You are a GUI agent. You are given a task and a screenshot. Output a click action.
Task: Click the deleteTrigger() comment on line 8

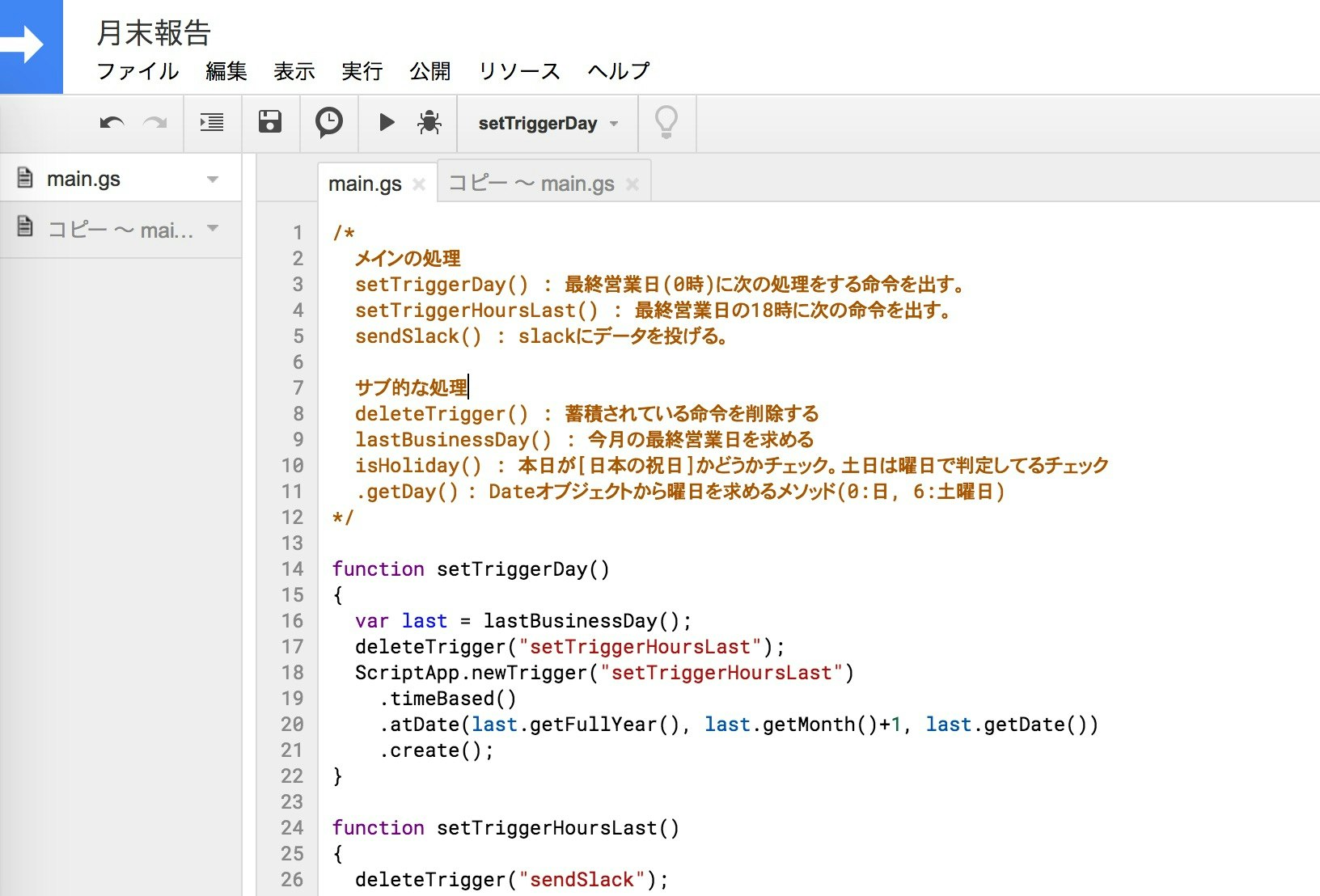pyautogui.click(x=586, y=414)
